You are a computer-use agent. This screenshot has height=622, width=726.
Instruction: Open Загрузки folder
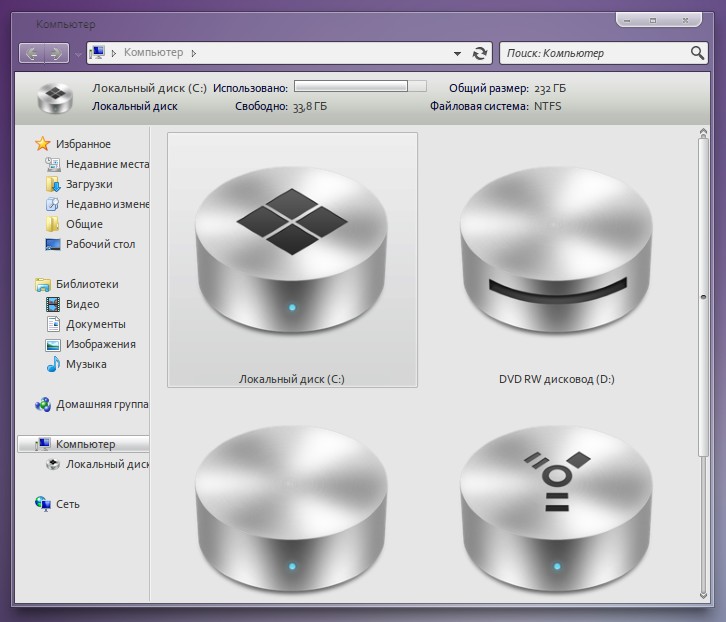89,184
